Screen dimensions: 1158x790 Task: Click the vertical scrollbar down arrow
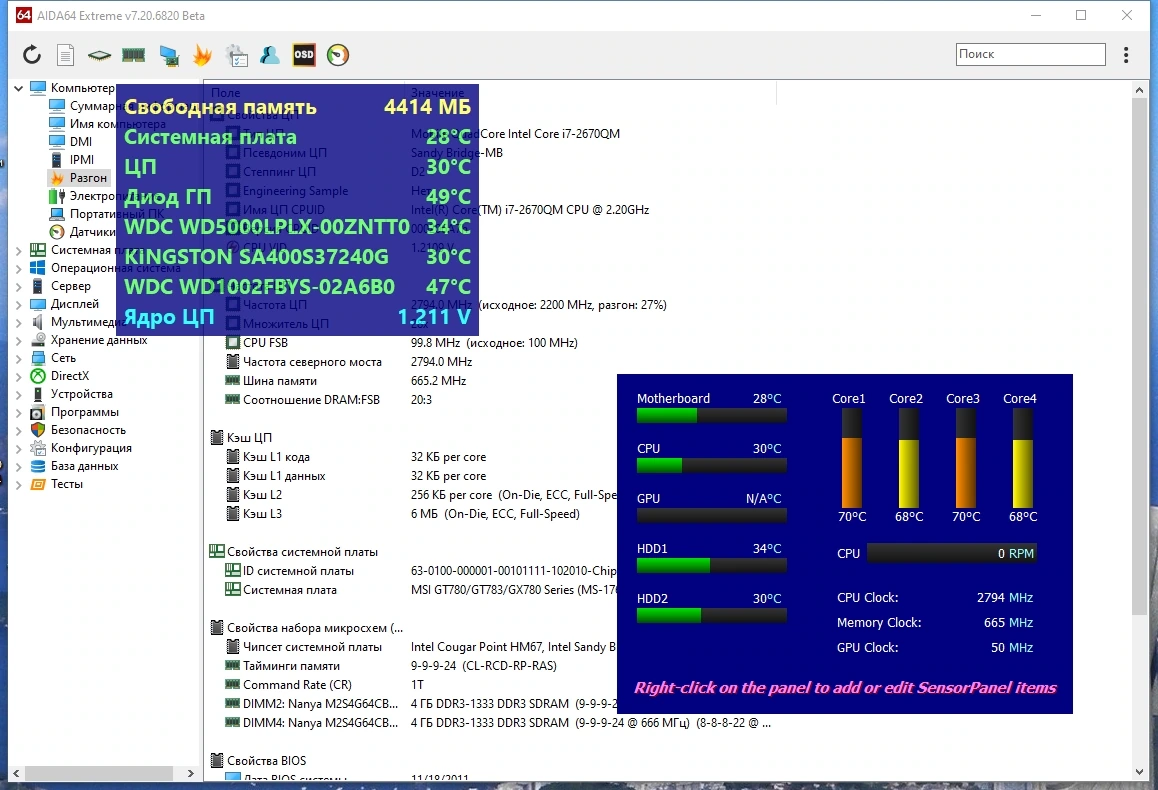[1138, 772]
